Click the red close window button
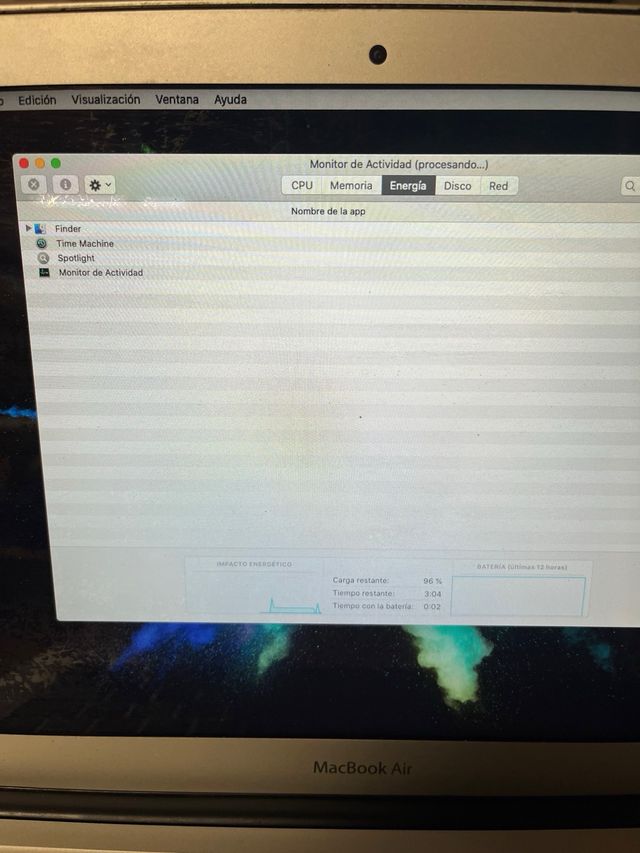Viewport: 640px width, 853px height. [24, 163]
